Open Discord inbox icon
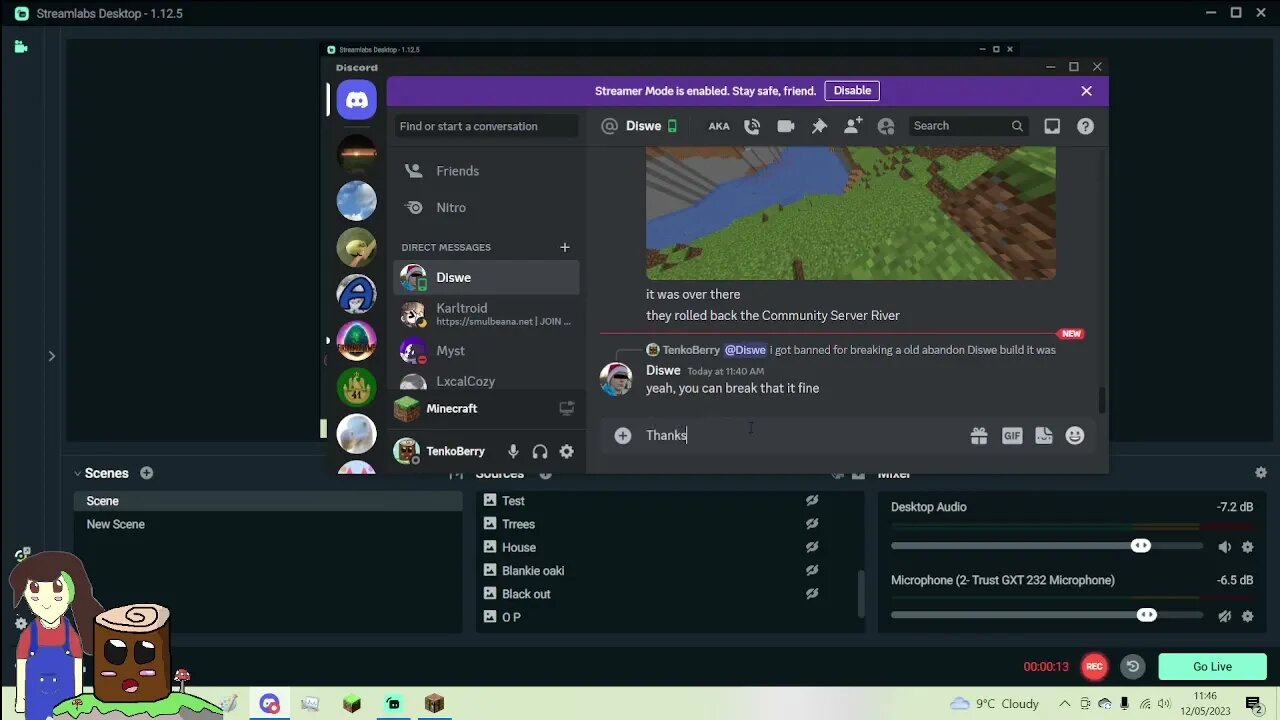1280x720 pixels. 1052,126
